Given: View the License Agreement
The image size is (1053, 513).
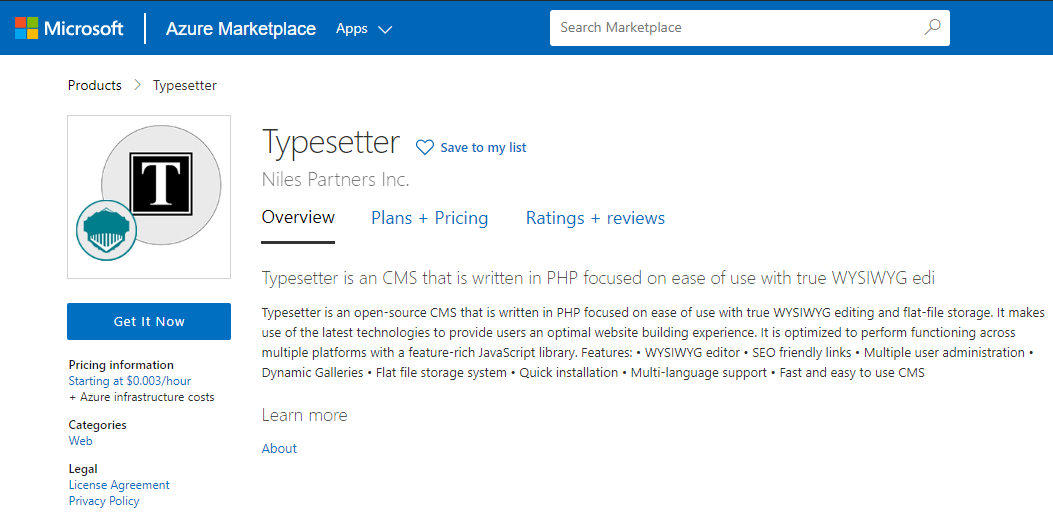Looking at the screenshot, I should [x=119, y=485].
